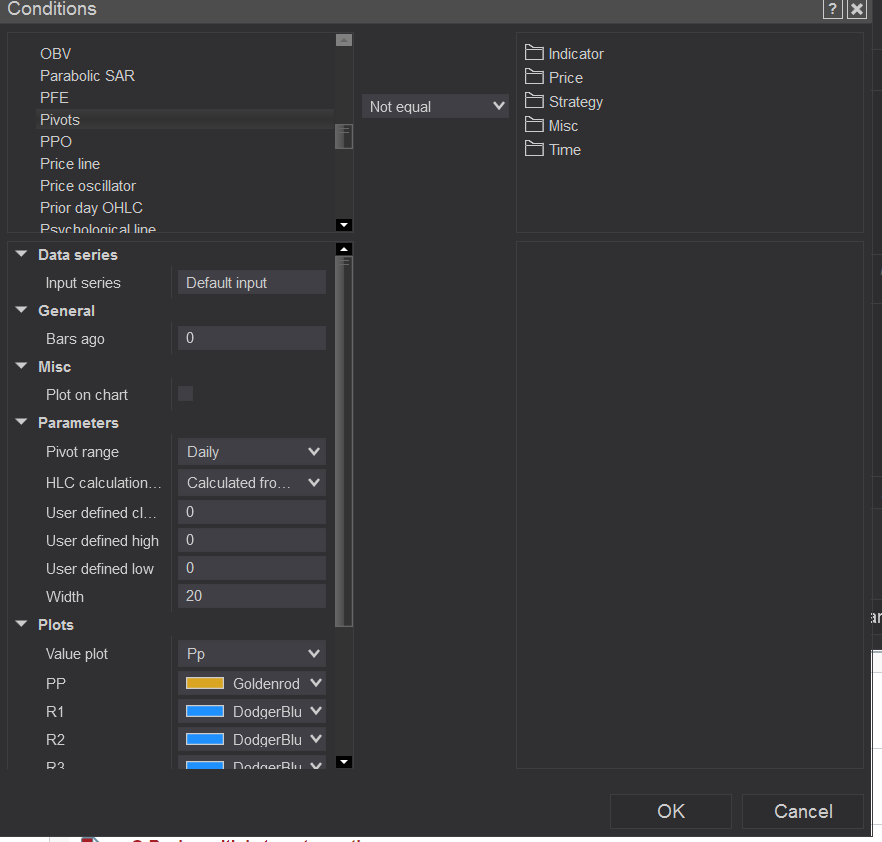Screen dimensions: 882x842
Task: Click the Bars ago input field
Action: coord(252,339)
